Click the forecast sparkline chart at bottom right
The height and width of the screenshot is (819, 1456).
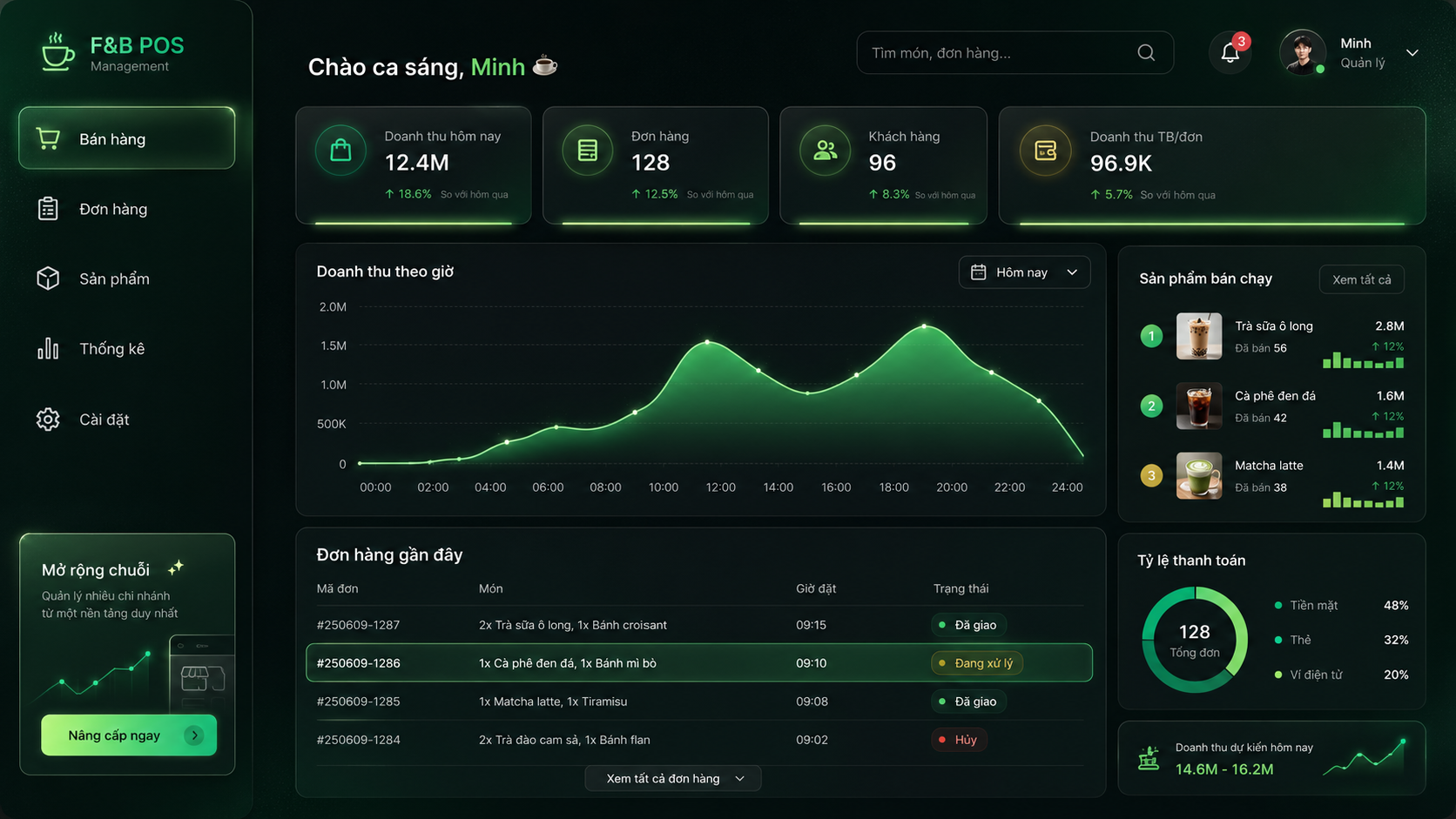[1364, 757]
